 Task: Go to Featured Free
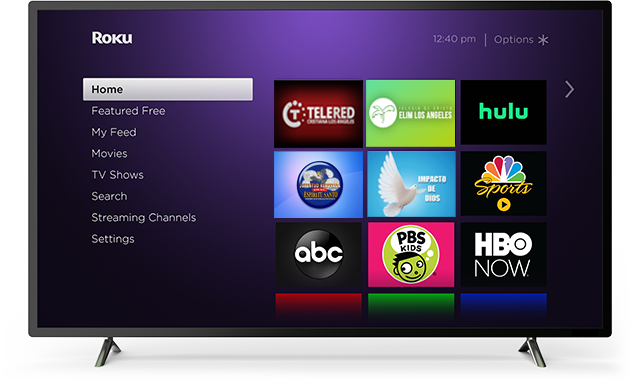128,111
